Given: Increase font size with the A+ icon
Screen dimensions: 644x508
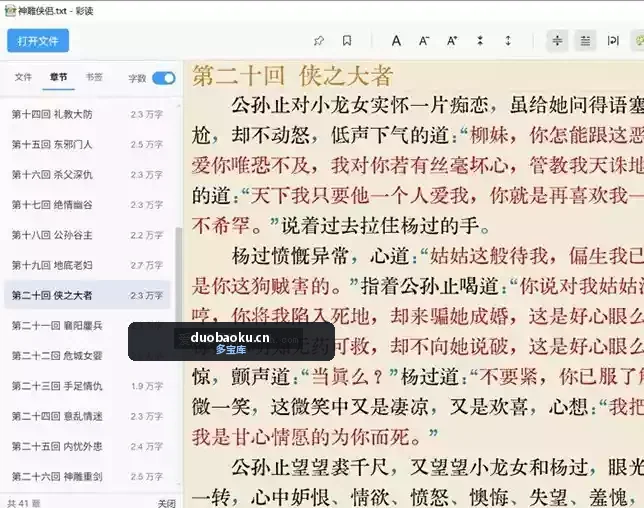Looking at the screenshot, I should [x=452, y=41].
